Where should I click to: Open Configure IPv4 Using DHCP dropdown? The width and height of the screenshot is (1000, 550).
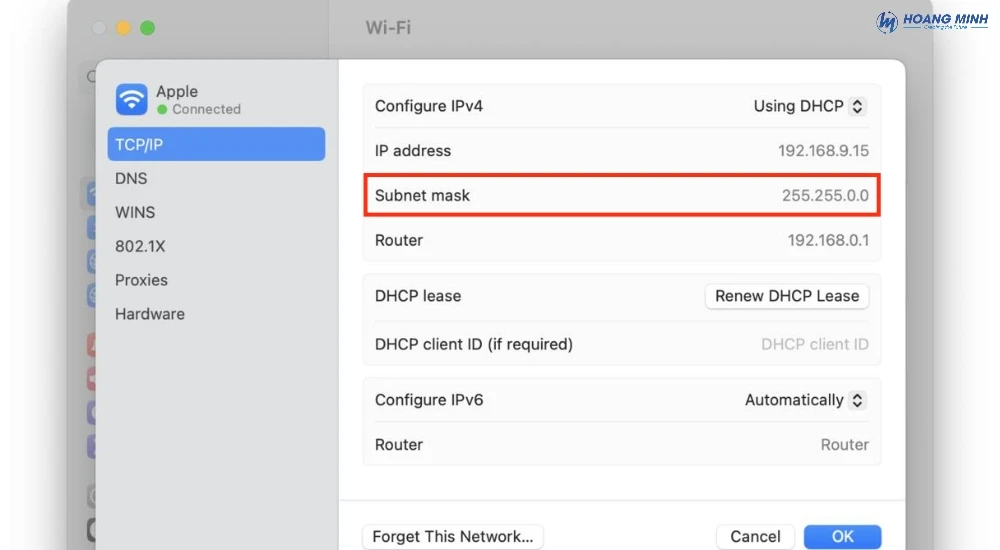tap(809, 106)
